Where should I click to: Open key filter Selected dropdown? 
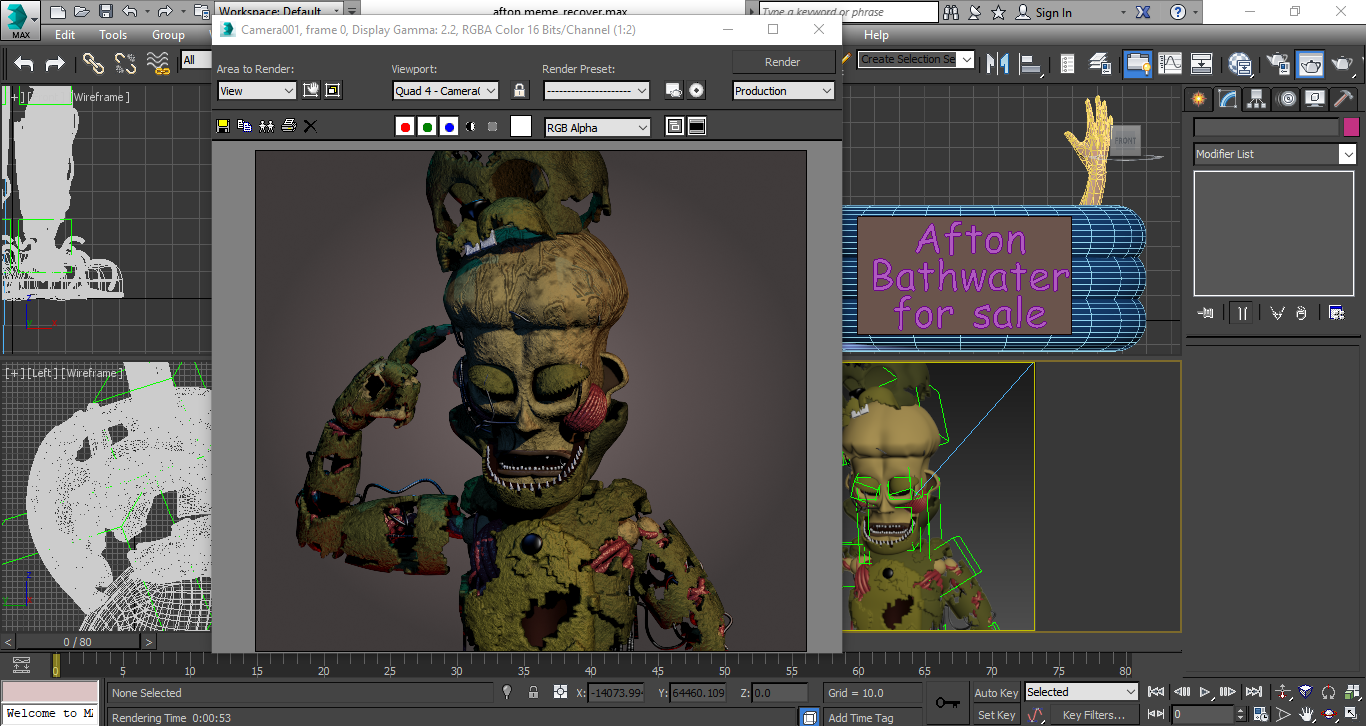click(1082, 692)
